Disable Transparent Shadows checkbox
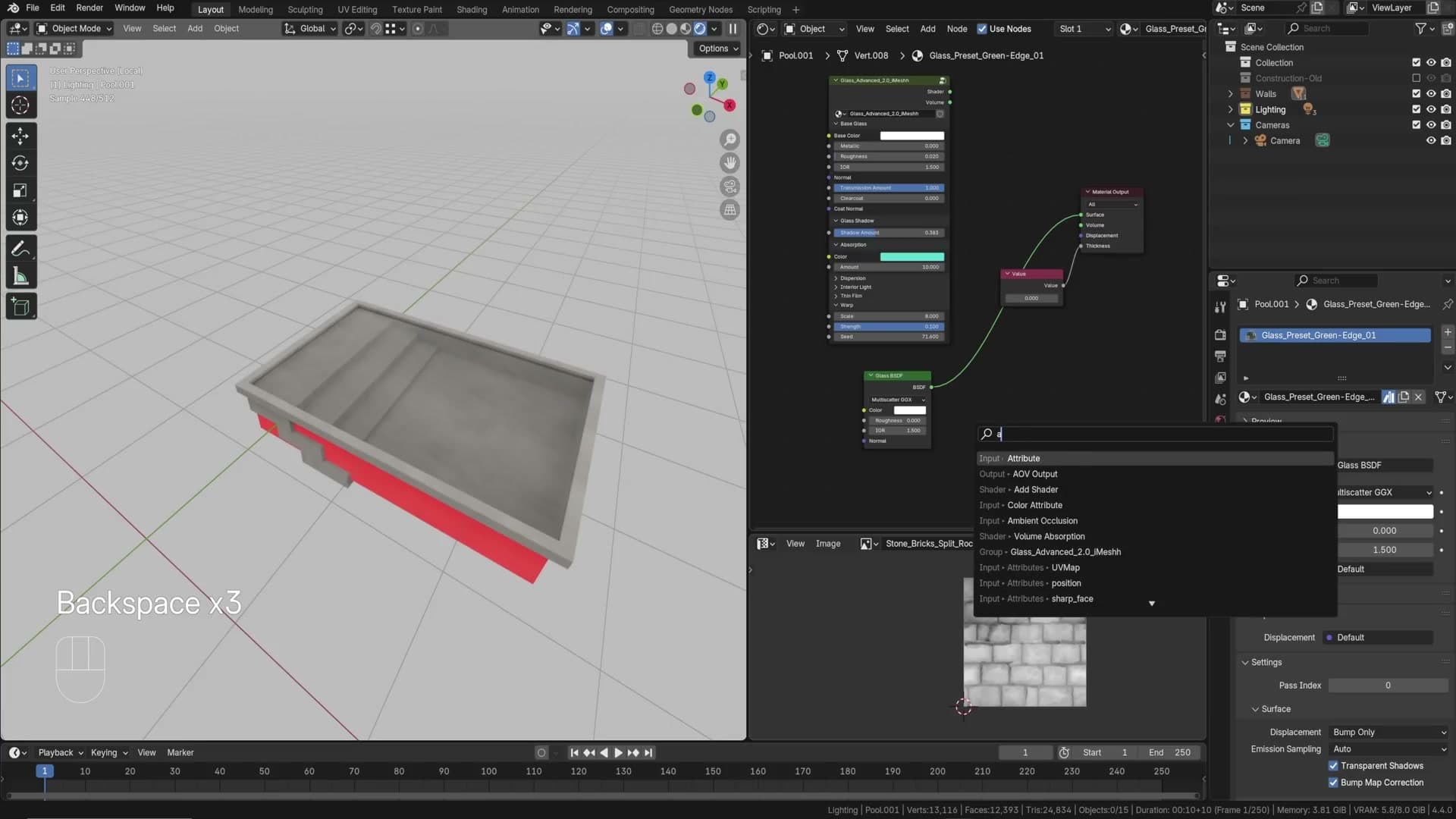Image resolution: width=1456 pixels, height=819 pixels. (x=1333, y=766)
